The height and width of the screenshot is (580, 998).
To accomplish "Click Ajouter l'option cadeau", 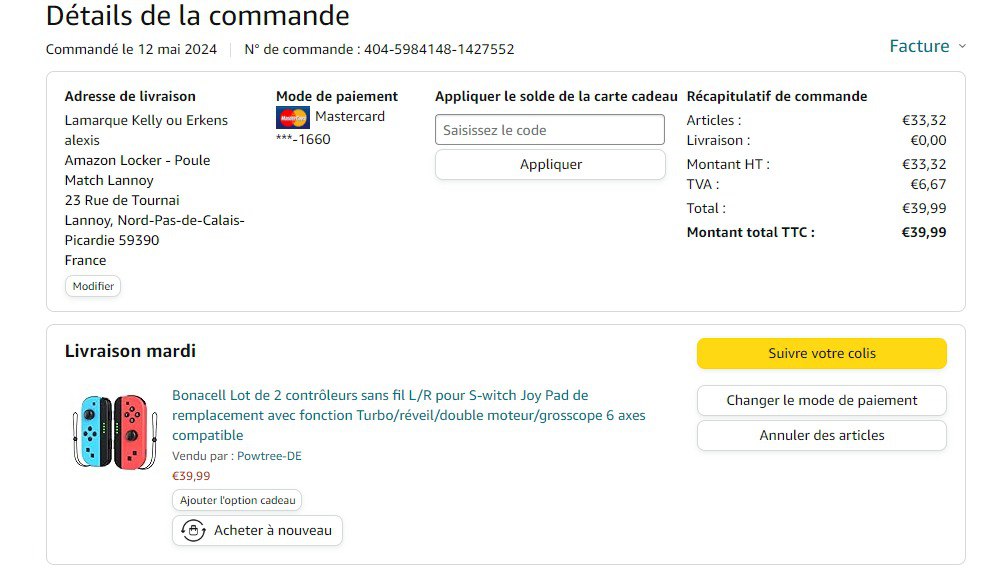I will pyautogui.click(x=237, y=500).
